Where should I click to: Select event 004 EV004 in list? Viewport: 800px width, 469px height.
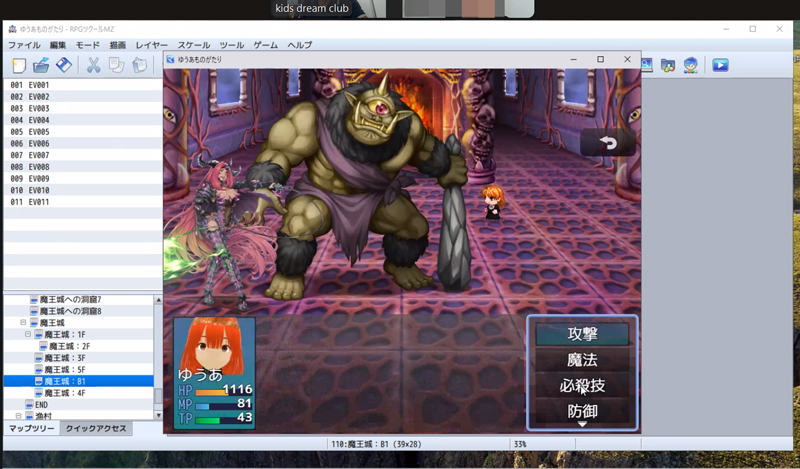83,120
